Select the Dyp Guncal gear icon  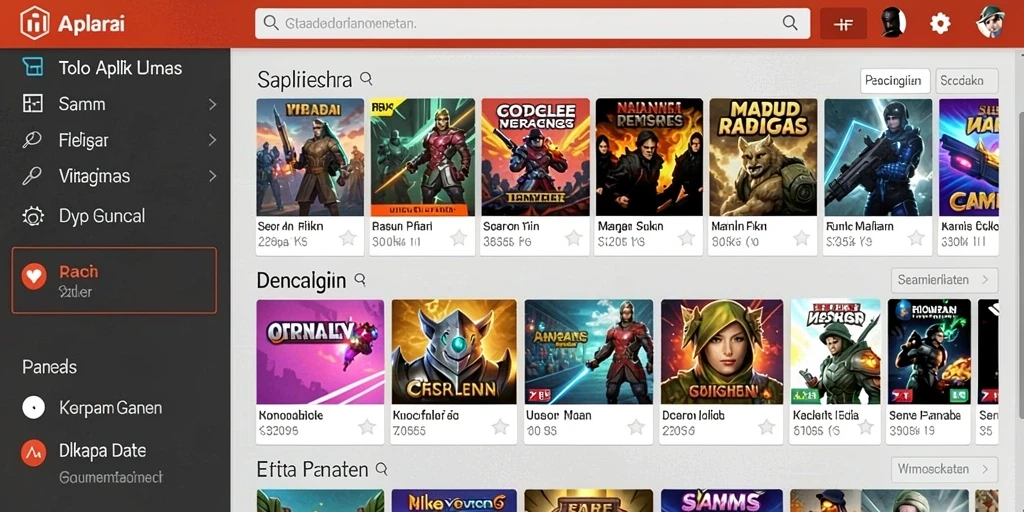click(33, 216)
